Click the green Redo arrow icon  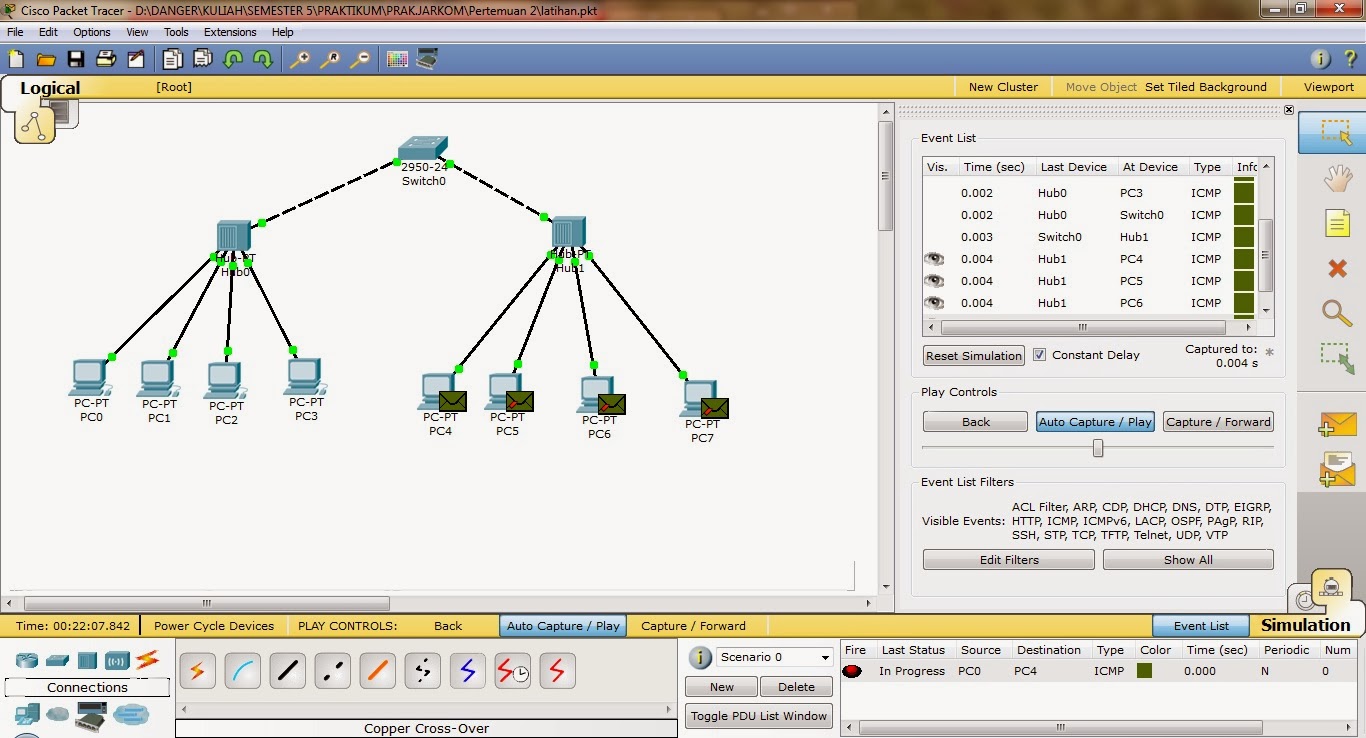(x=263, y=60)
